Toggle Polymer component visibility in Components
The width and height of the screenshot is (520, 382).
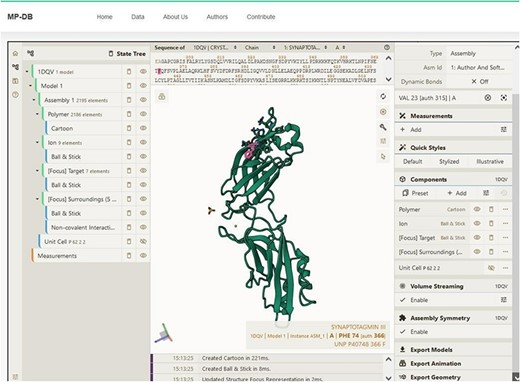click(x=477, y=209)
